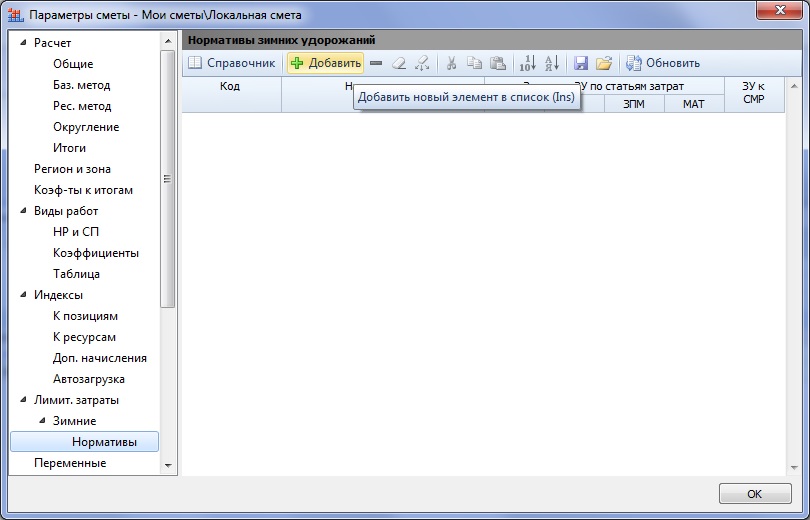The width and height of the screenshot is (810, 520).
Task: Collapse the Индексы tree node
Action: click(23, 295)
